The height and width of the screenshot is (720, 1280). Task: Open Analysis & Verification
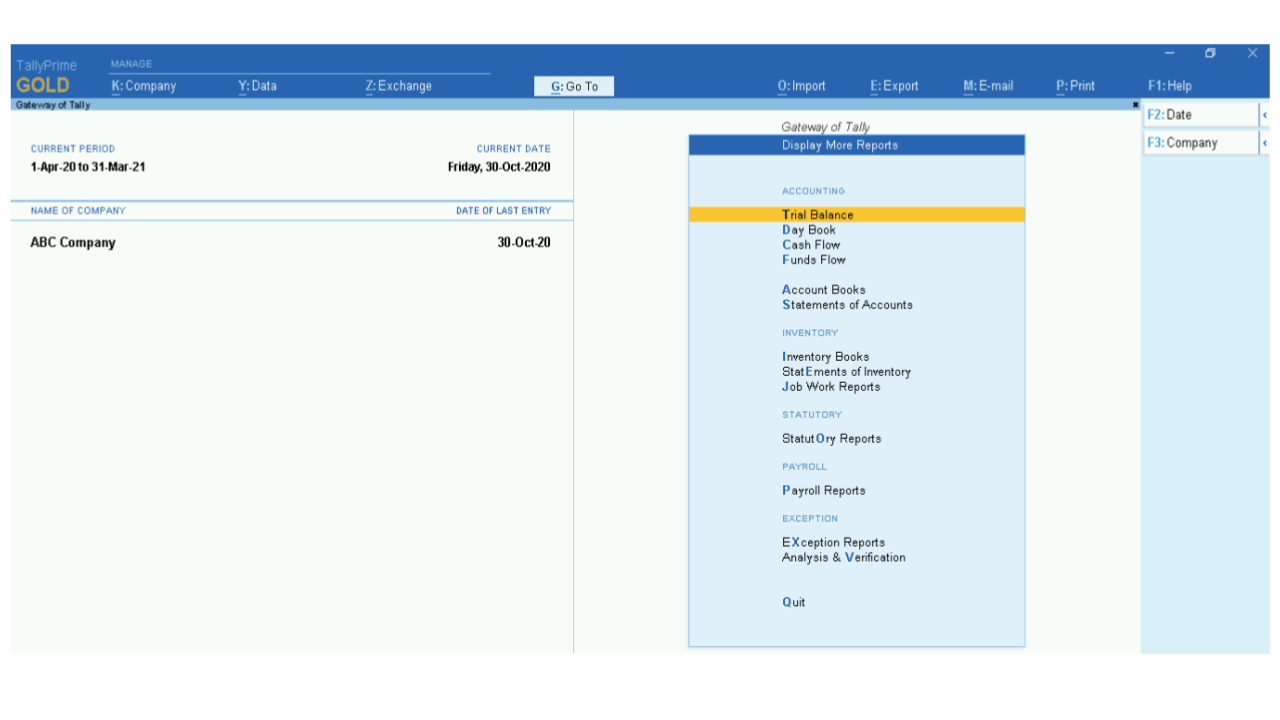click(x=844, y=558)
